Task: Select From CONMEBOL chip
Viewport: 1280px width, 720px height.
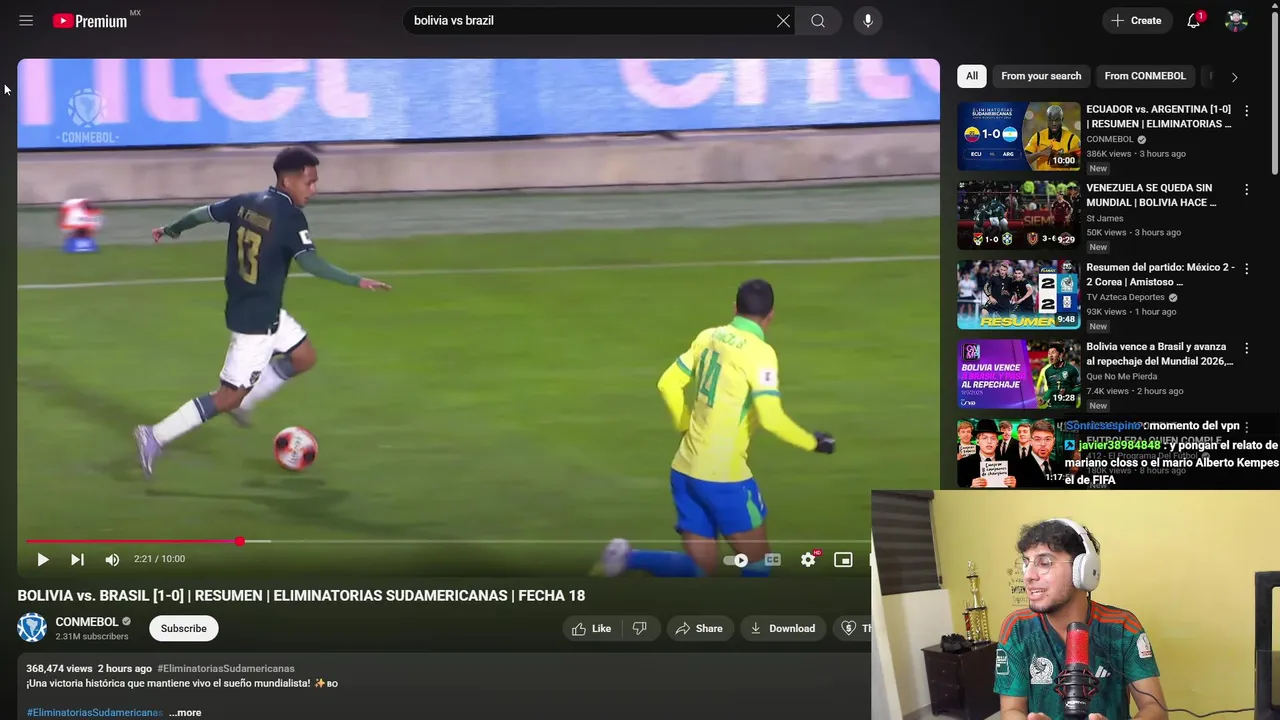Action: [x=1145, y=76]
